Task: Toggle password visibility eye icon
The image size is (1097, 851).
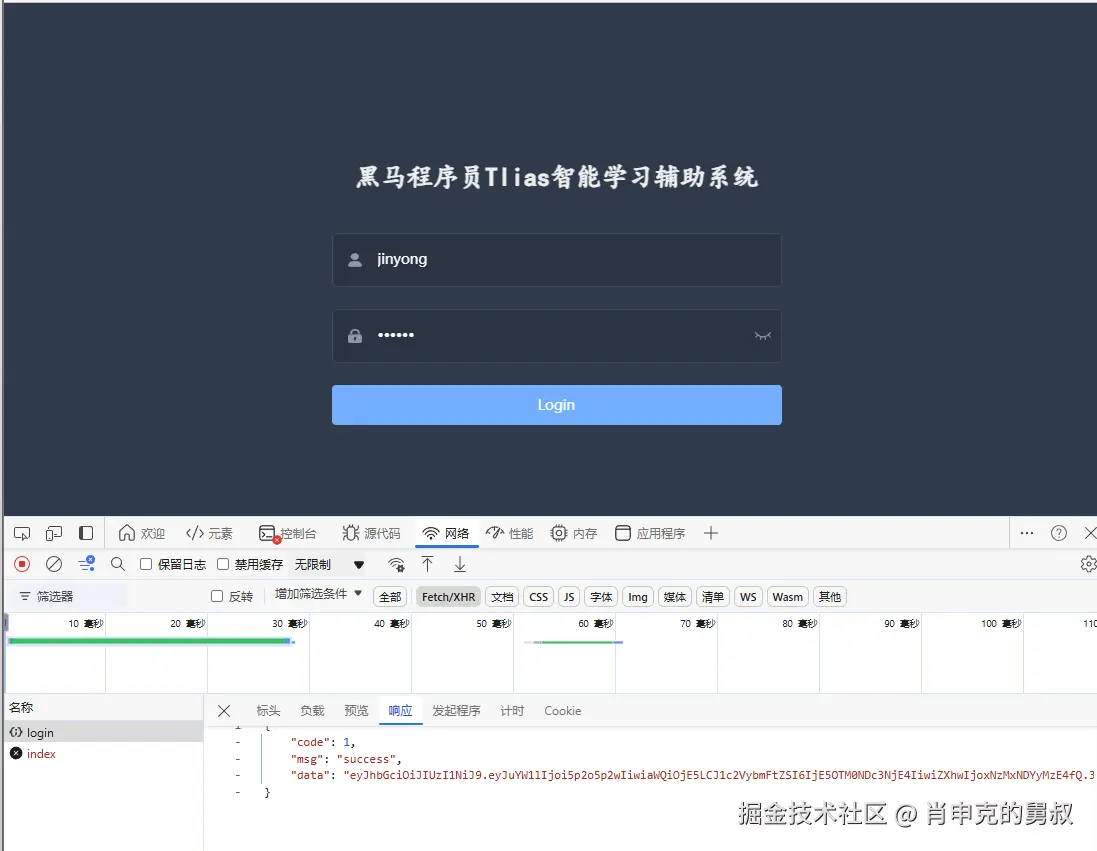Action: (763, 336)
